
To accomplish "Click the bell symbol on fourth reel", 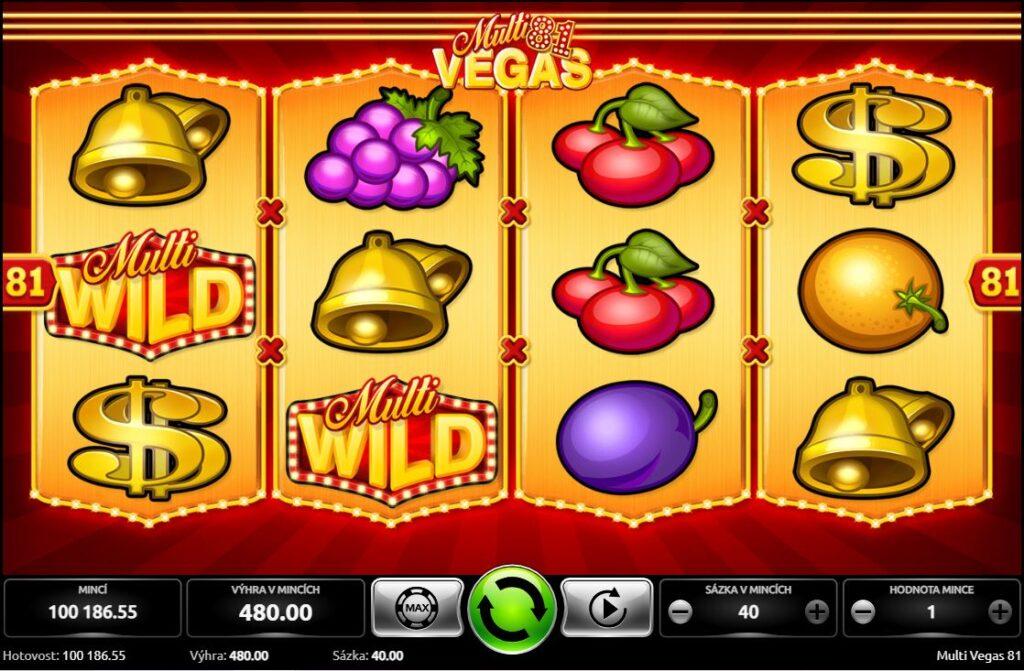I will [873, 437].
